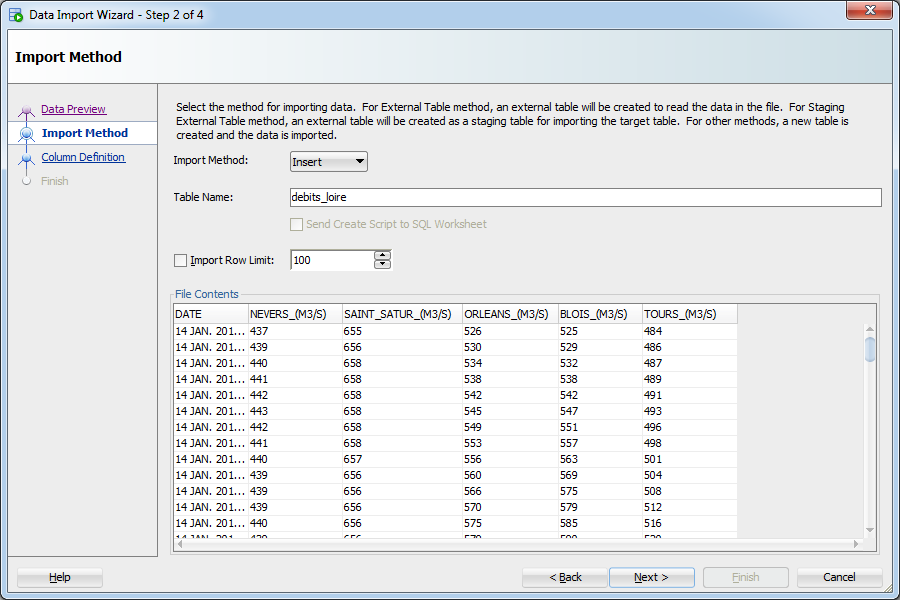900x600 pixels.
Task: Increase the row limit with the up arrow
Action: click(x=382, y=255)
